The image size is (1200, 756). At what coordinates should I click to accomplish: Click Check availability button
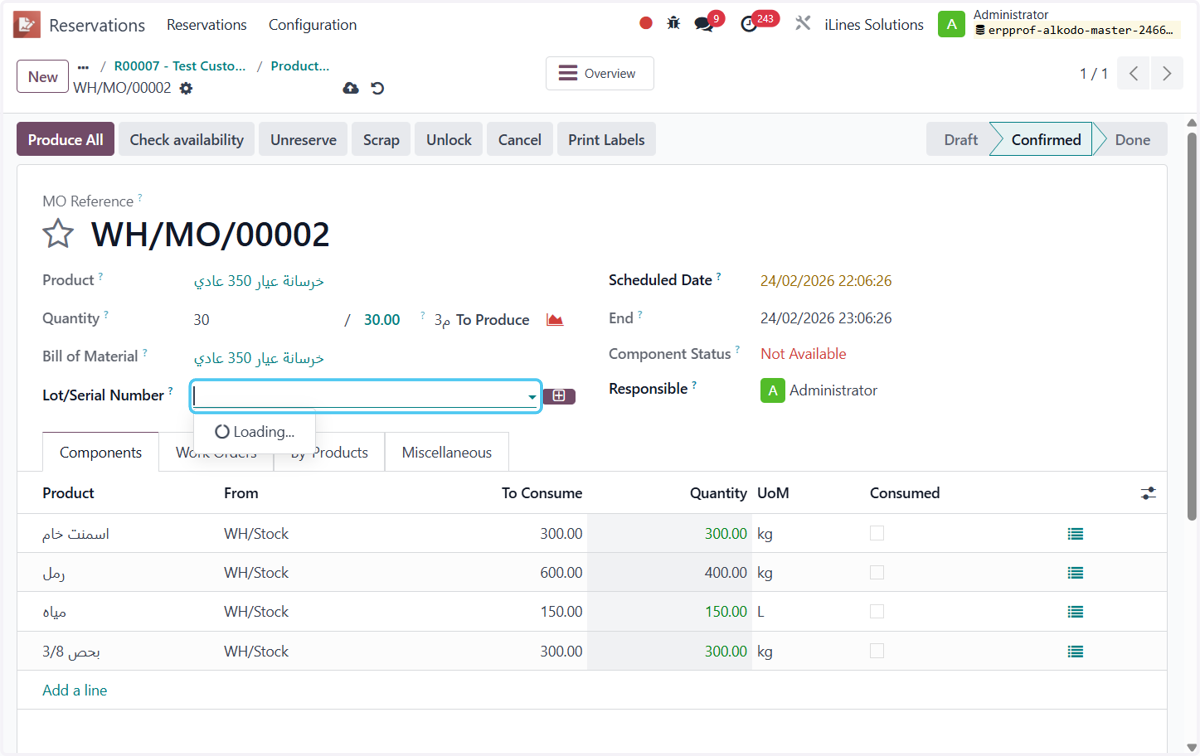pyautogui.click(x=187, y=140)
